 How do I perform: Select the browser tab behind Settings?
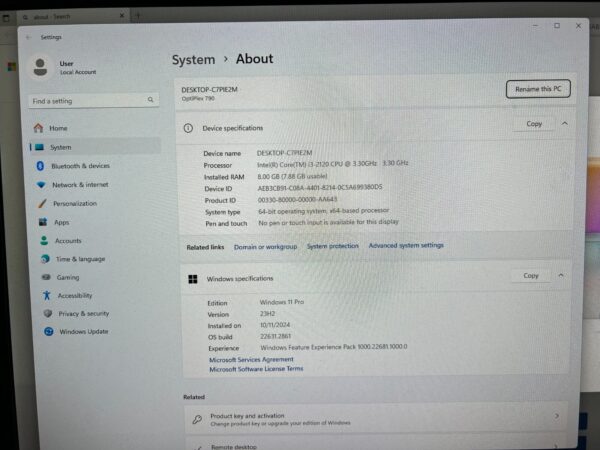click(x=73, y=16)
